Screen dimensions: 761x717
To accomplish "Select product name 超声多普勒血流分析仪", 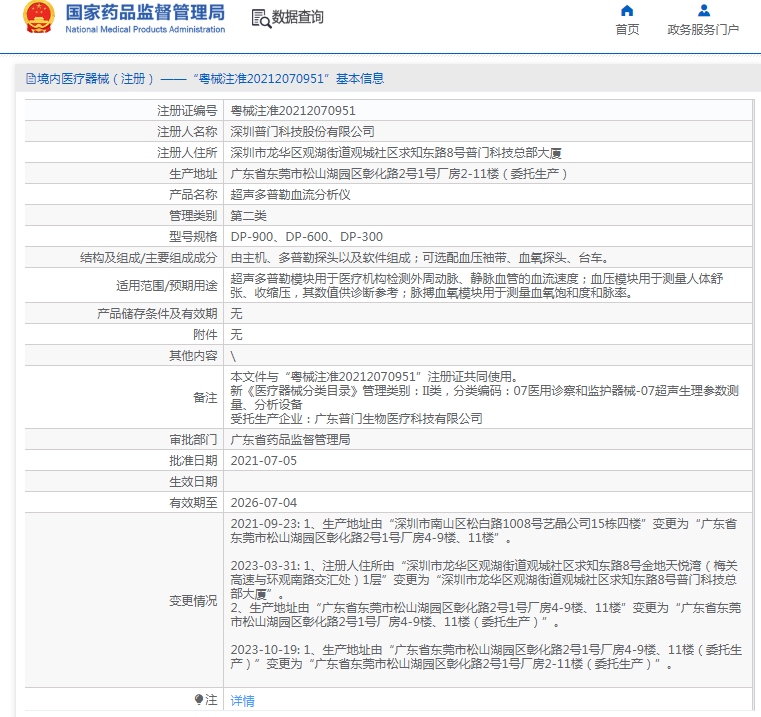I will [290, 195].
